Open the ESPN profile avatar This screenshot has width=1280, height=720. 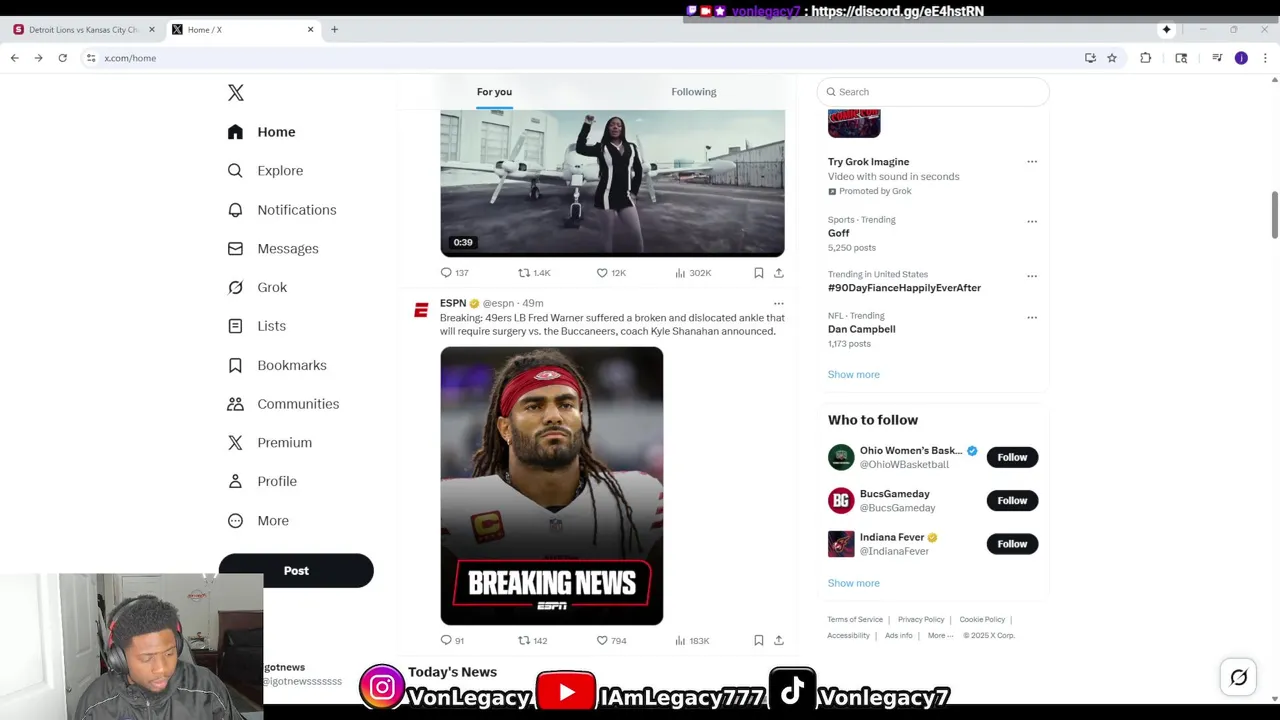[421, 311]
